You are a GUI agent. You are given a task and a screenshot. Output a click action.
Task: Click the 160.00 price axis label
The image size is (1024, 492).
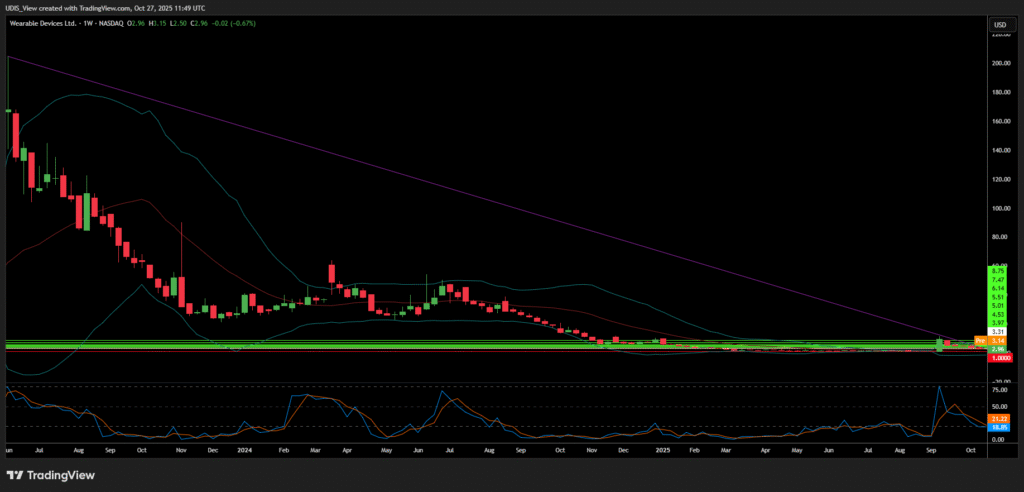pos(997,121)
